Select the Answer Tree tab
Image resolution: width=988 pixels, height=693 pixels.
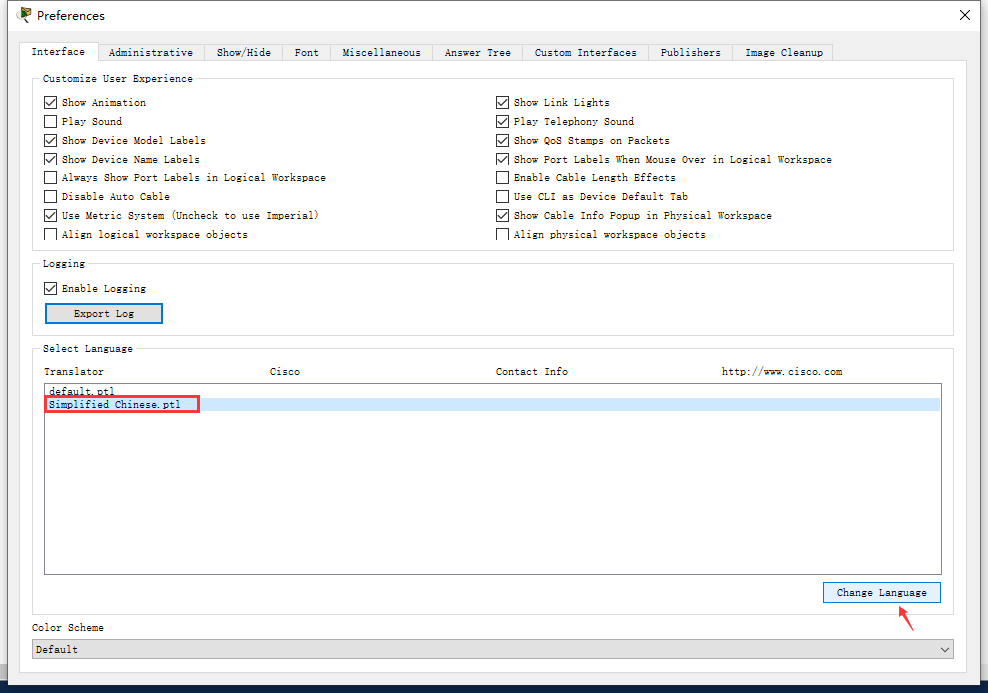478,53
